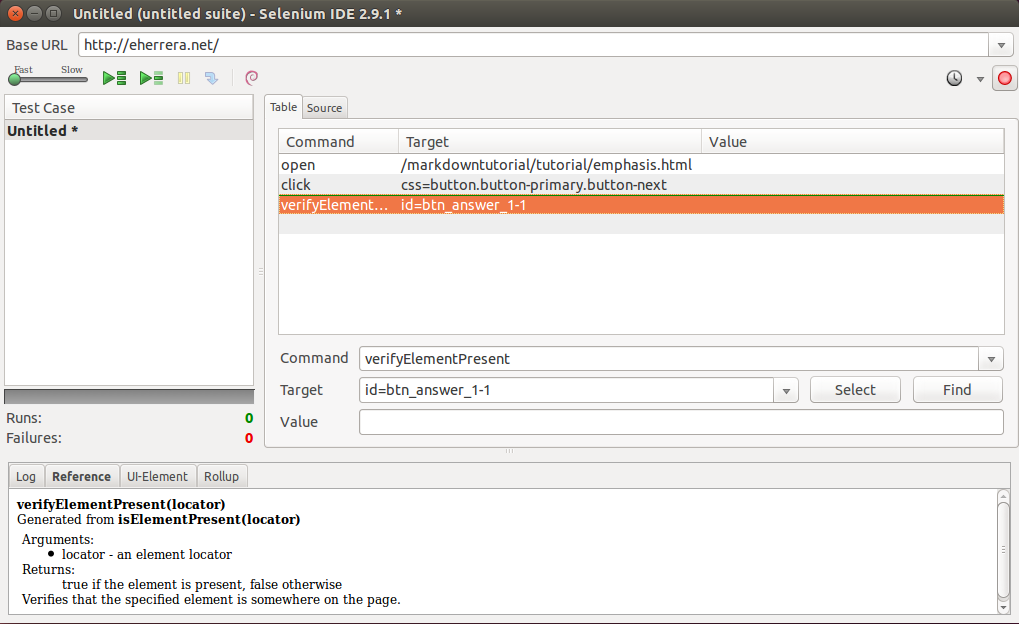Adjust the Fast/Slow speed slider

(48, 79)
